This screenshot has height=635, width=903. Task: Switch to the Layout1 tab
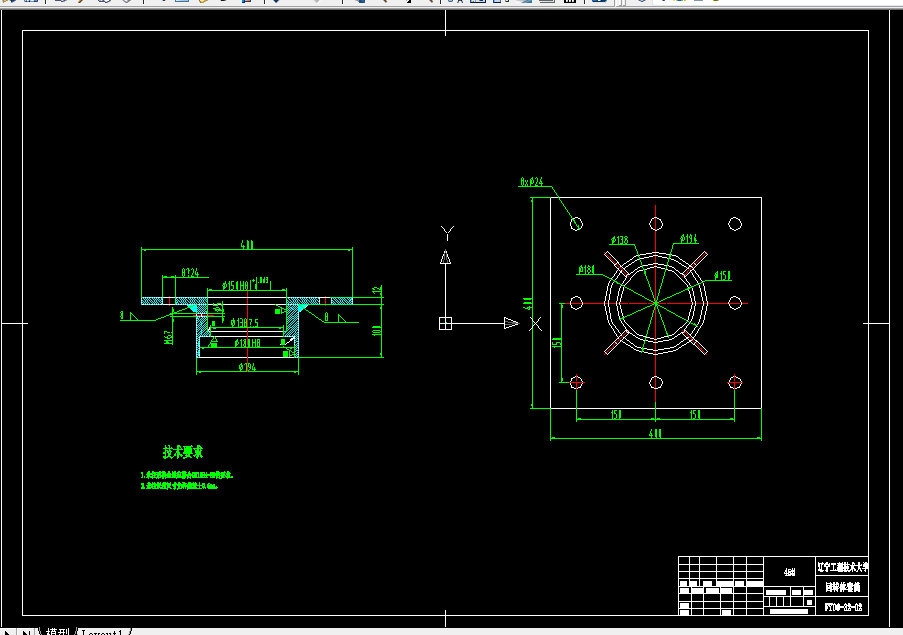point(103,632)
